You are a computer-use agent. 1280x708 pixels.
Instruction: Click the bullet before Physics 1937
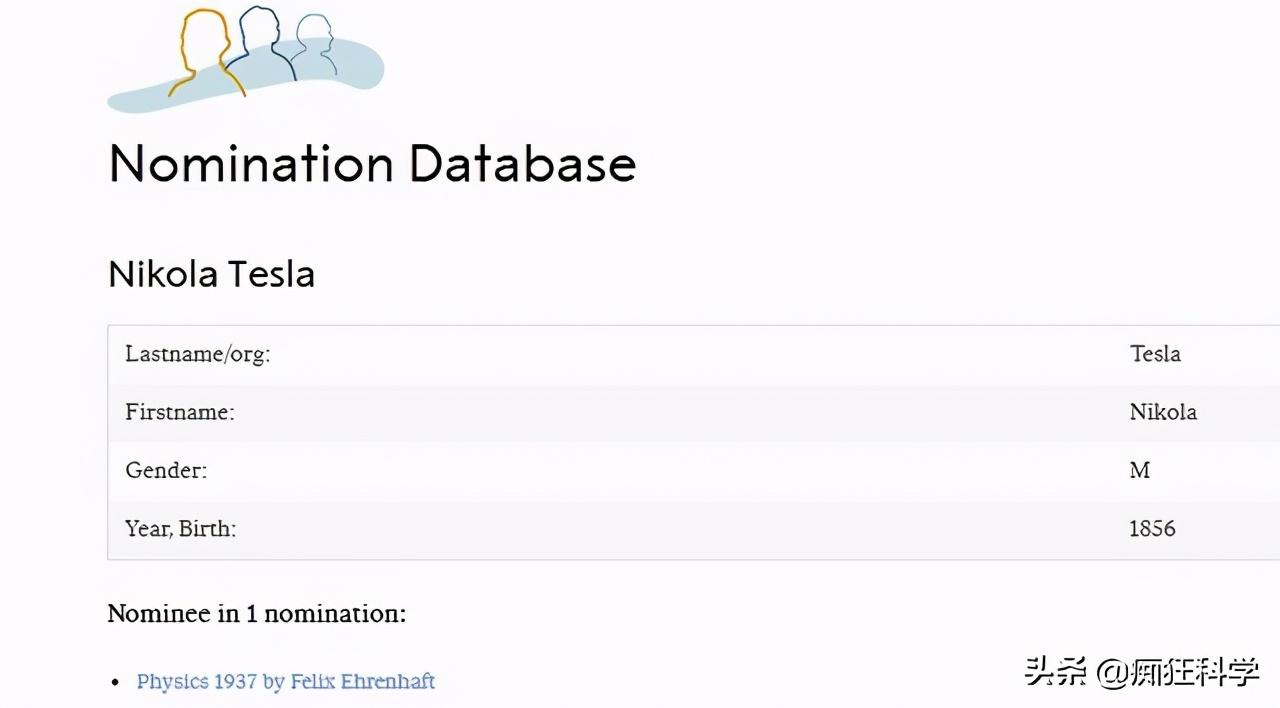coord(115,683)
